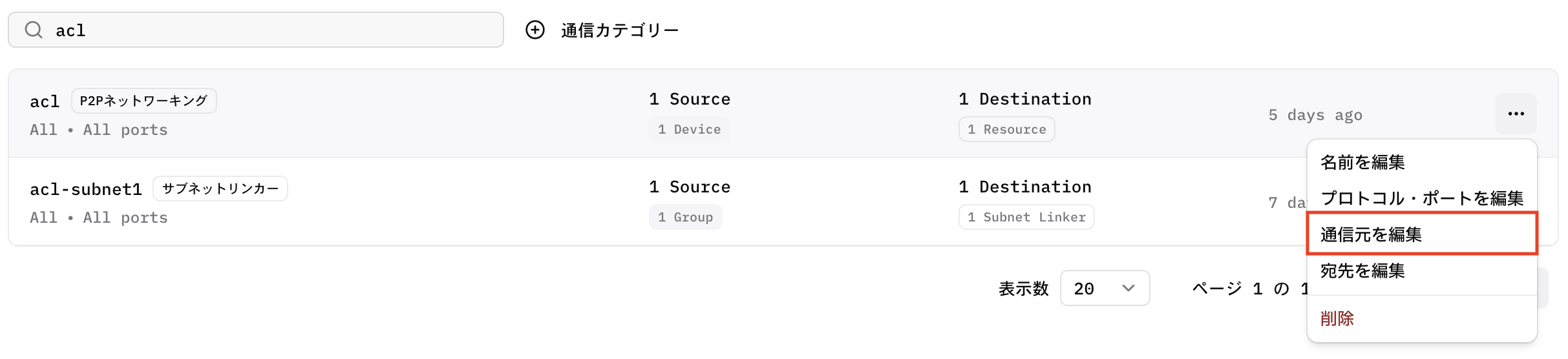The width and height of the screenshot is (1568, 359).
Task: Click the '1 Device' source badge
Action: point(690,129)
